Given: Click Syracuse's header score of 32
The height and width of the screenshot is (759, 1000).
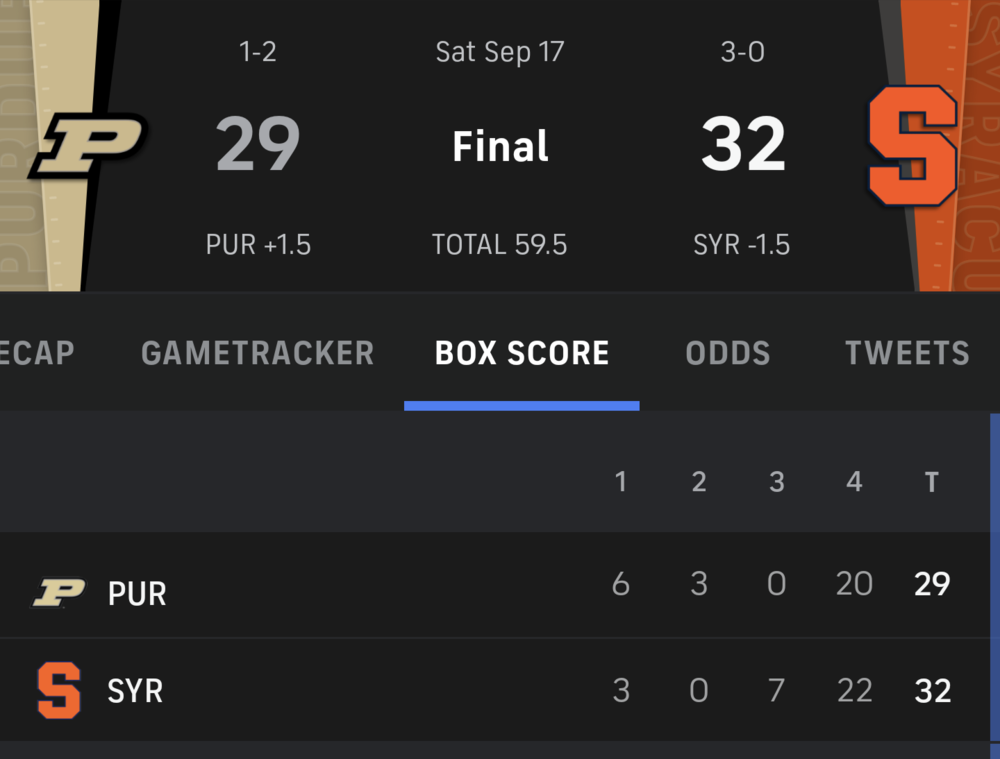Looking at the screenshot, I should pos(743,146).
